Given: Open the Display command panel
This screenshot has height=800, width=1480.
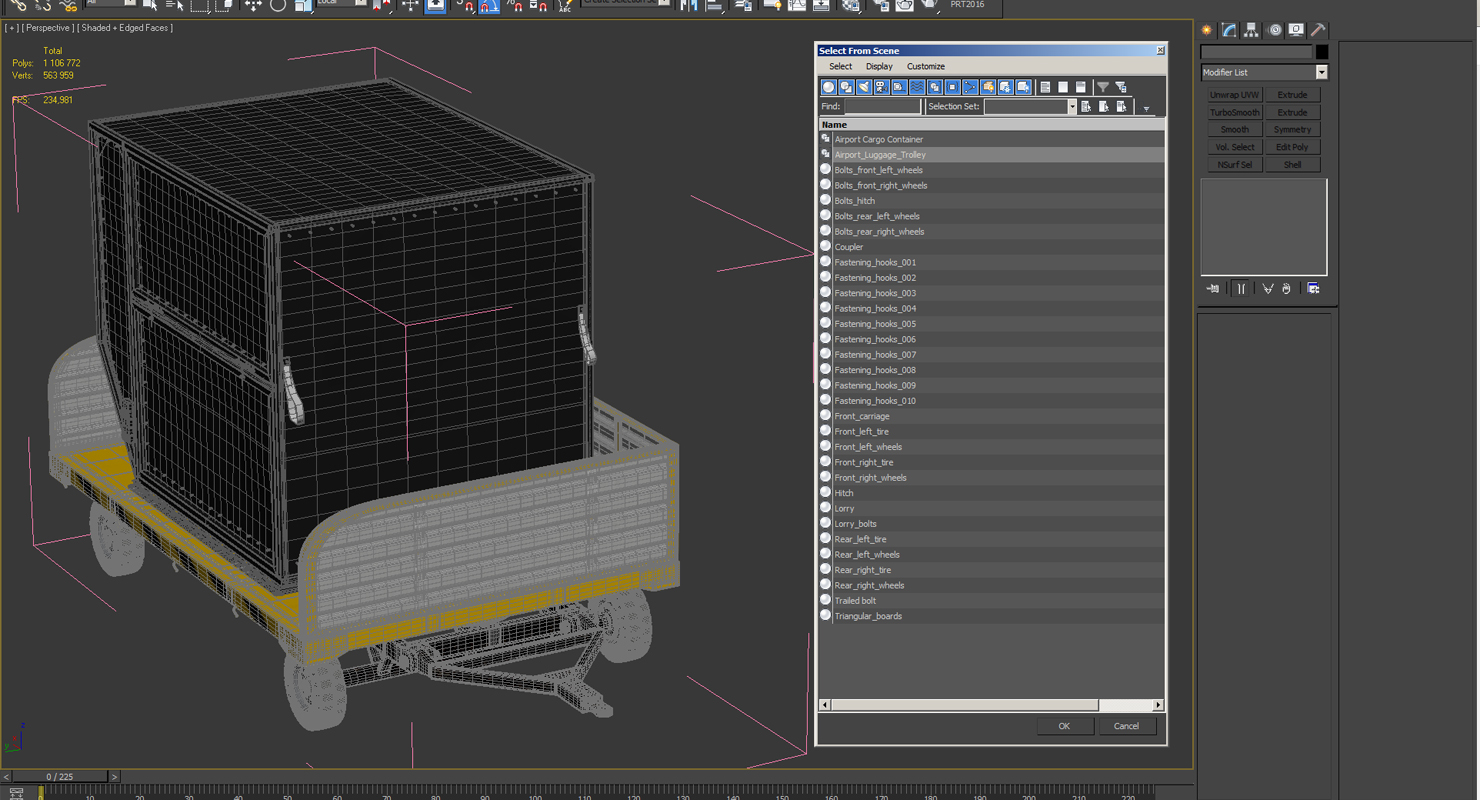Looking at the screenshot, I should (1296, 30).
